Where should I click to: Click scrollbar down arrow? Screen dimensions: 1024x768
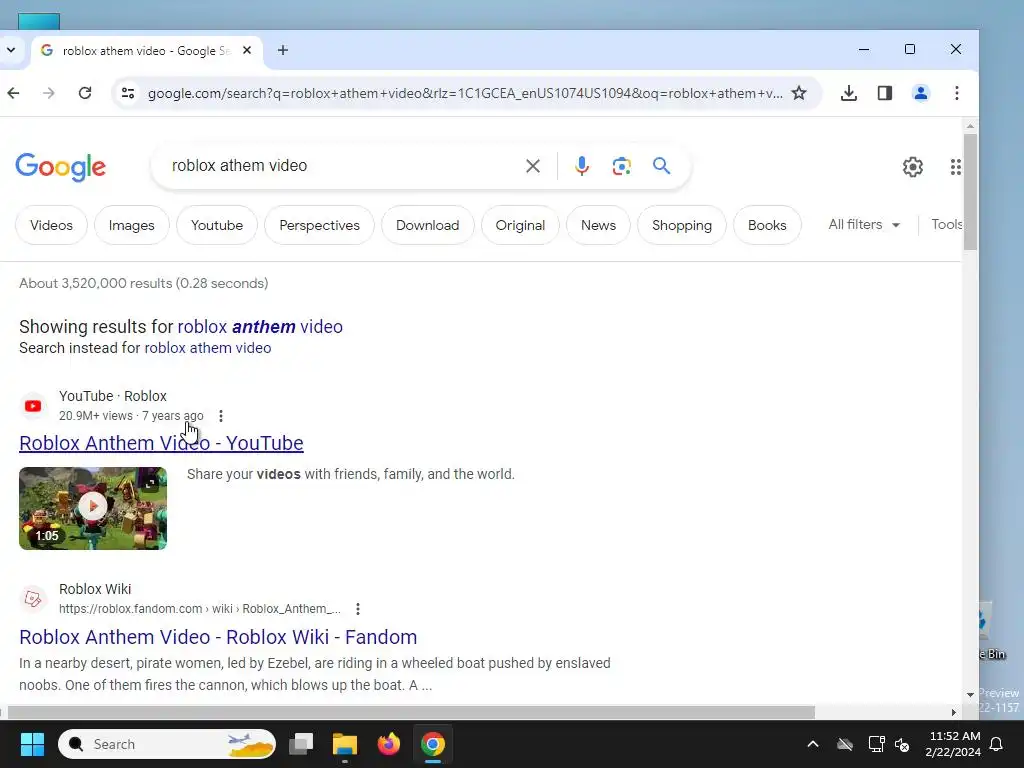click(x=970, y=695)
